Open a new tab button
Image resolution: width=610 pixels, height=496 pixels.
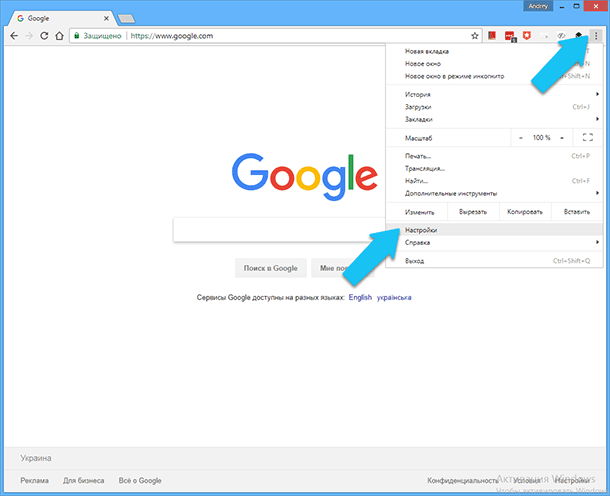pos(126,18)
